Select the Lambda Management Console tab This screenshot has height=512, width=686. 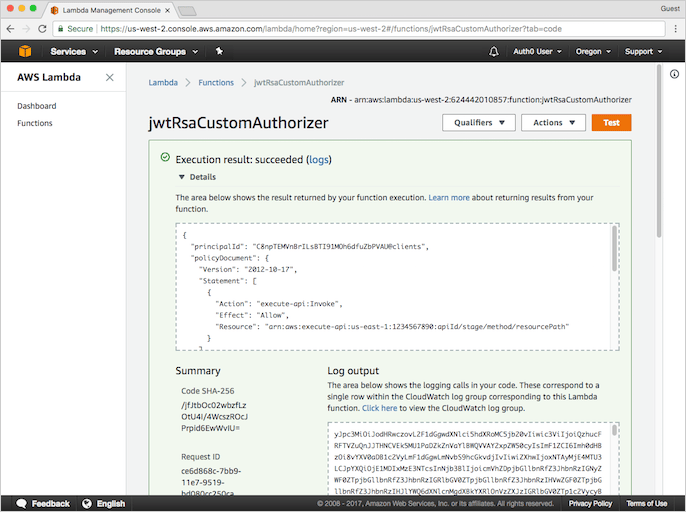coord(110,10)
